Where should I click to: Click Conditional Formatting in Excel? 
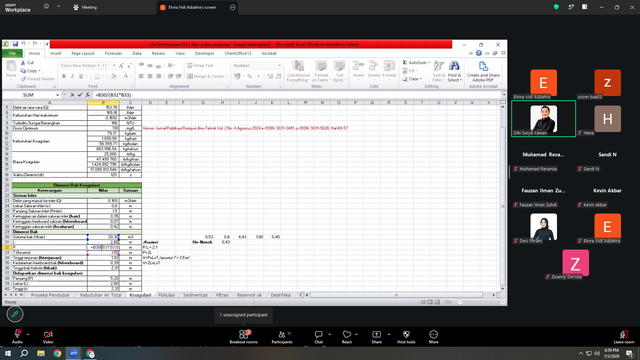click(298, 71)
